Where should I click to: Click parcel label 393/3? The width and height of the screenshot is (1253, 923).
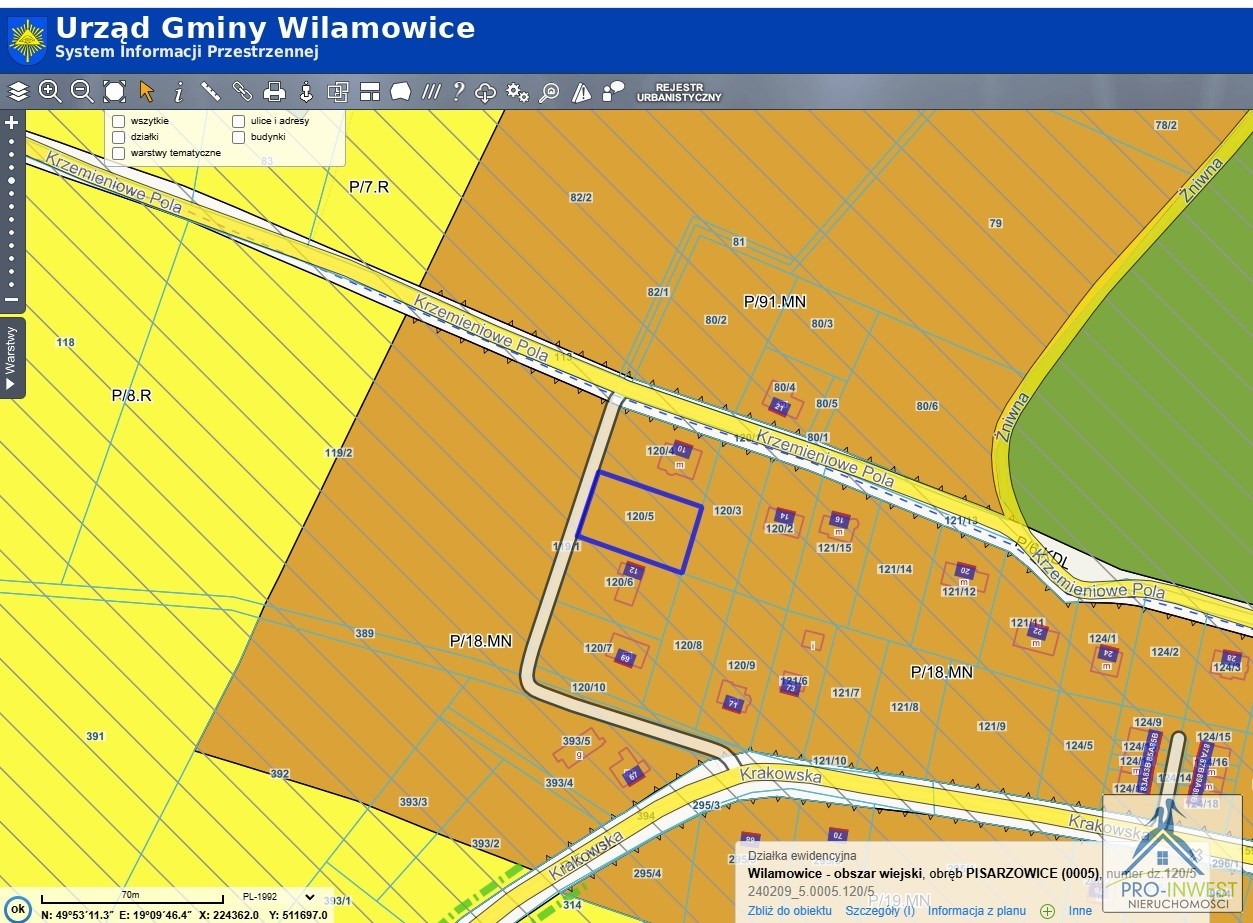[x=413, y=802]
